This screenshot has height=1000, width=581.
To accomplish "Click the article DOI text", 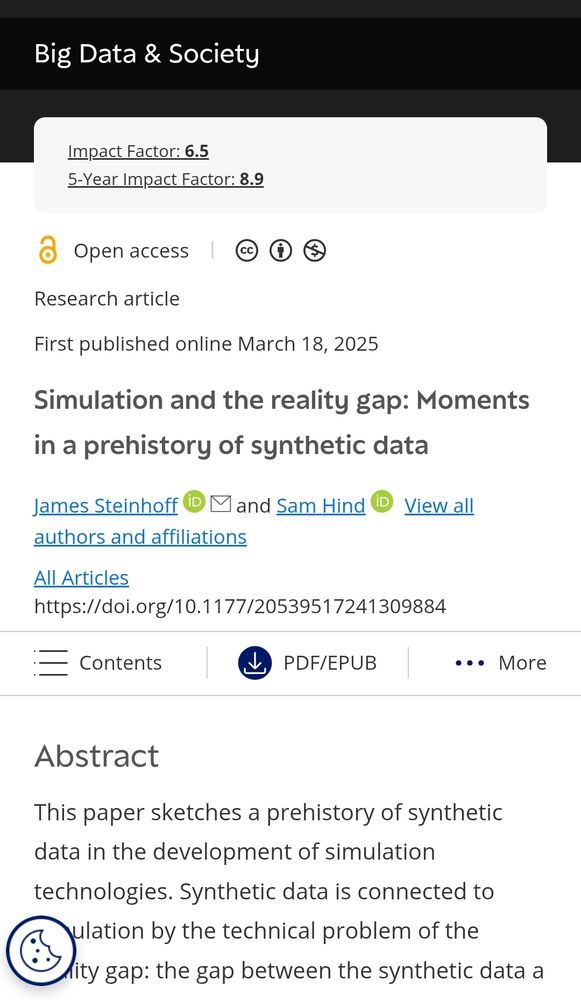I will pos(240,606).
